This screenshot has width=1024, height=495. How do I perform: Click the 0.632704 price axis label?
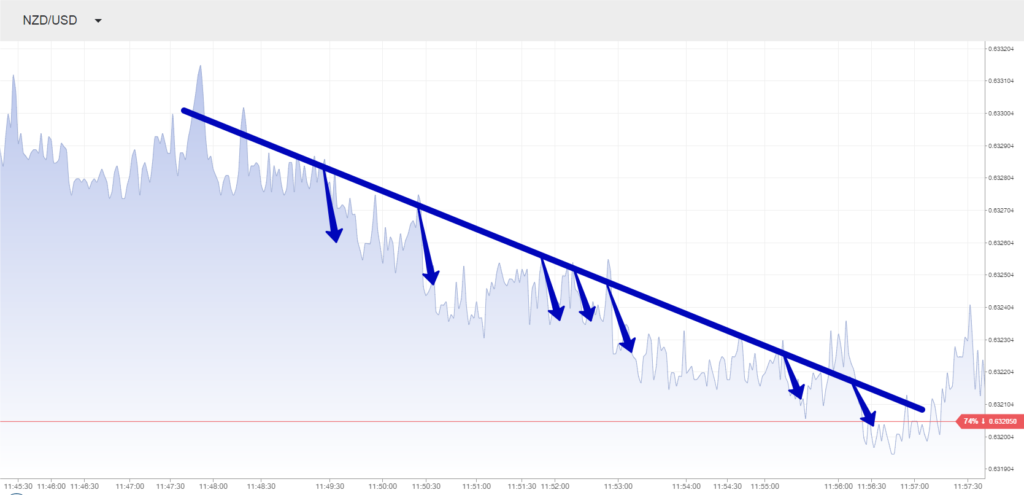tap(1001, 210)
